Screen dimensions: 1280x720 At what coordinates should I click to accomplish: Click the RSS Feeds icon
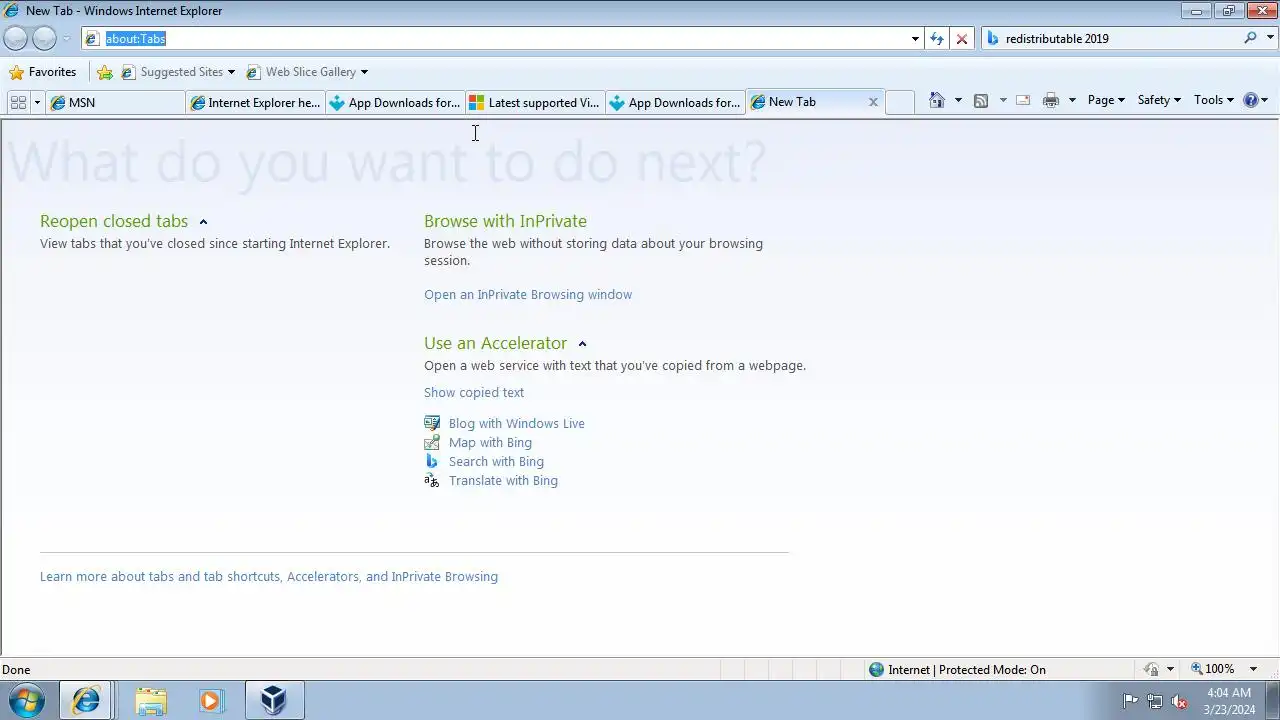pos(981,100)
